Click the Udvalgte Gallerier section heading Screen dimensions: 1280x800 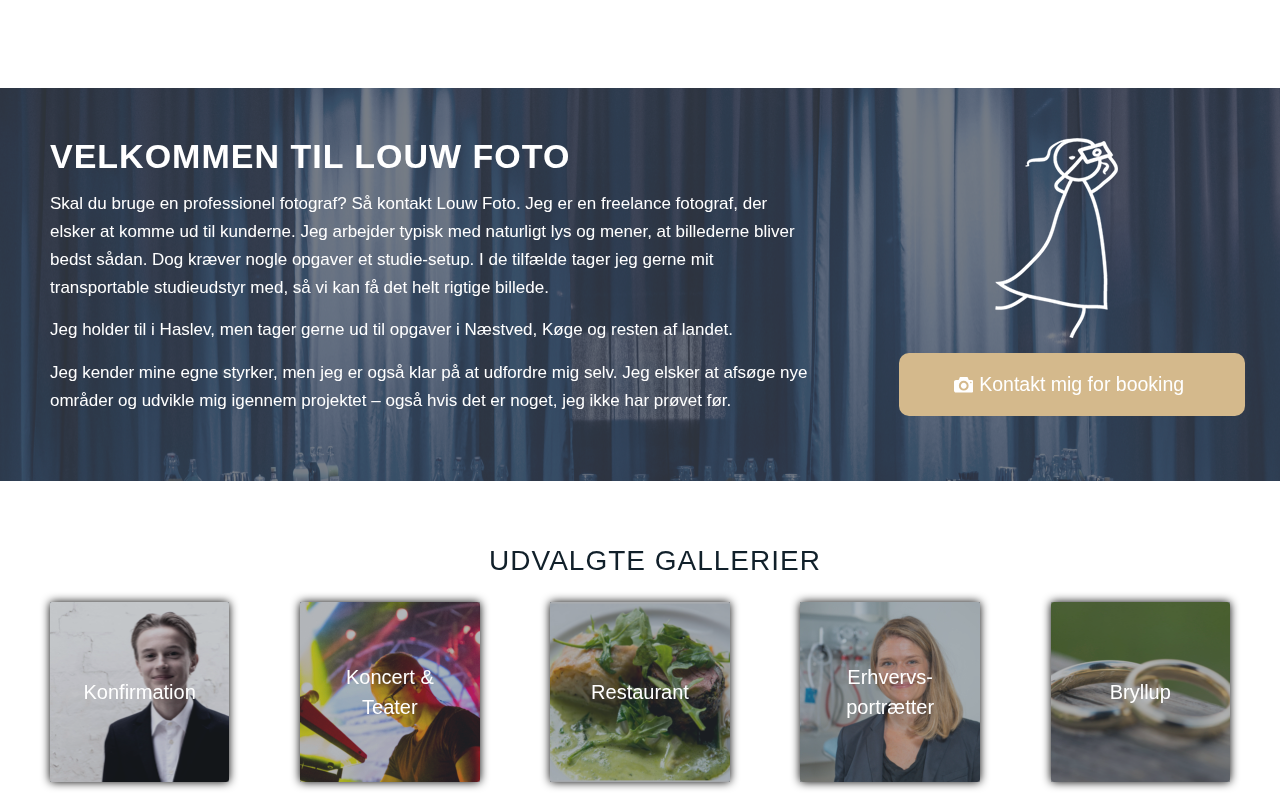655,561
